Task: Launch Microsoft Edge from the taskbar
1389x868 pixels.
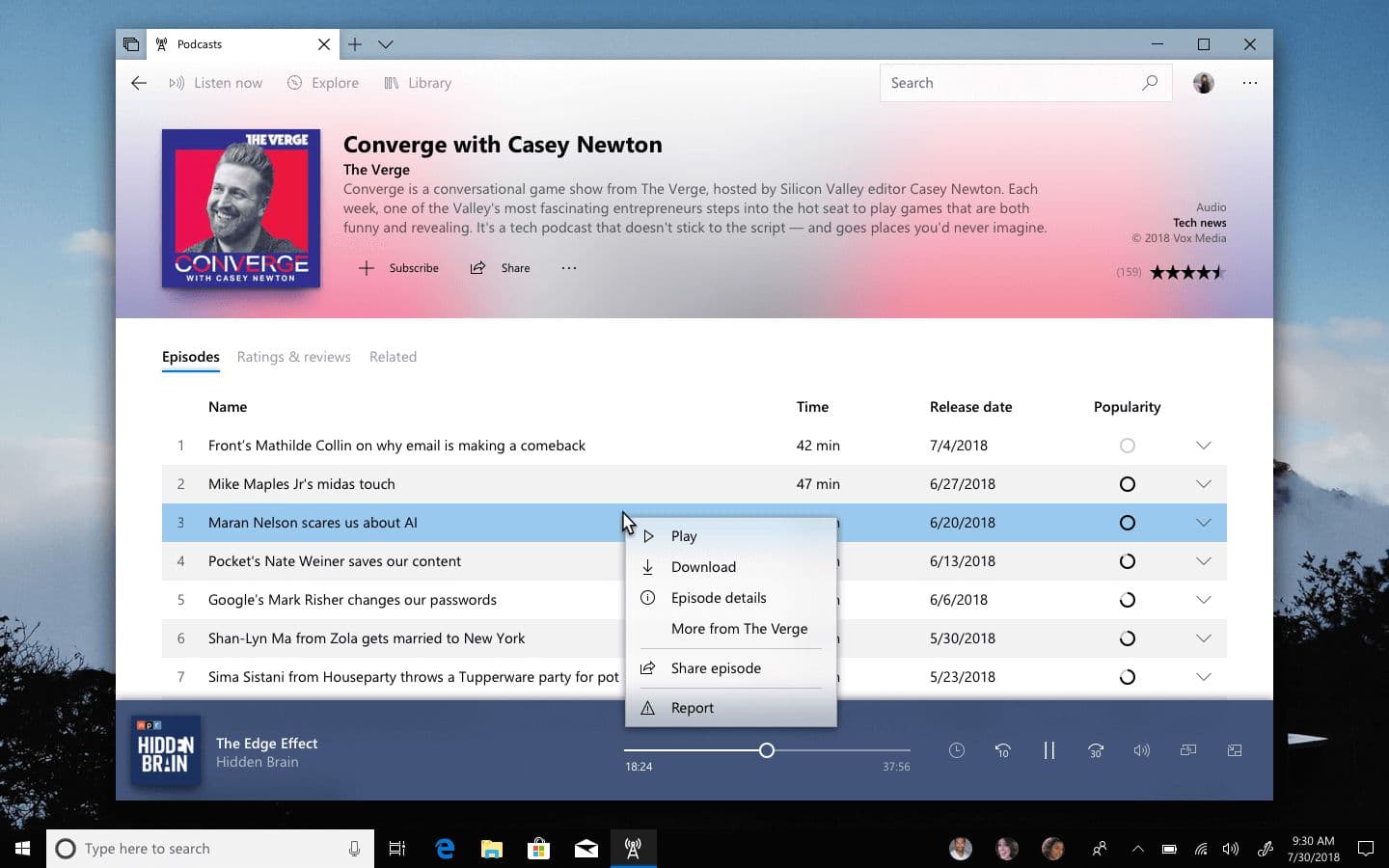Action: coord(445,849)
